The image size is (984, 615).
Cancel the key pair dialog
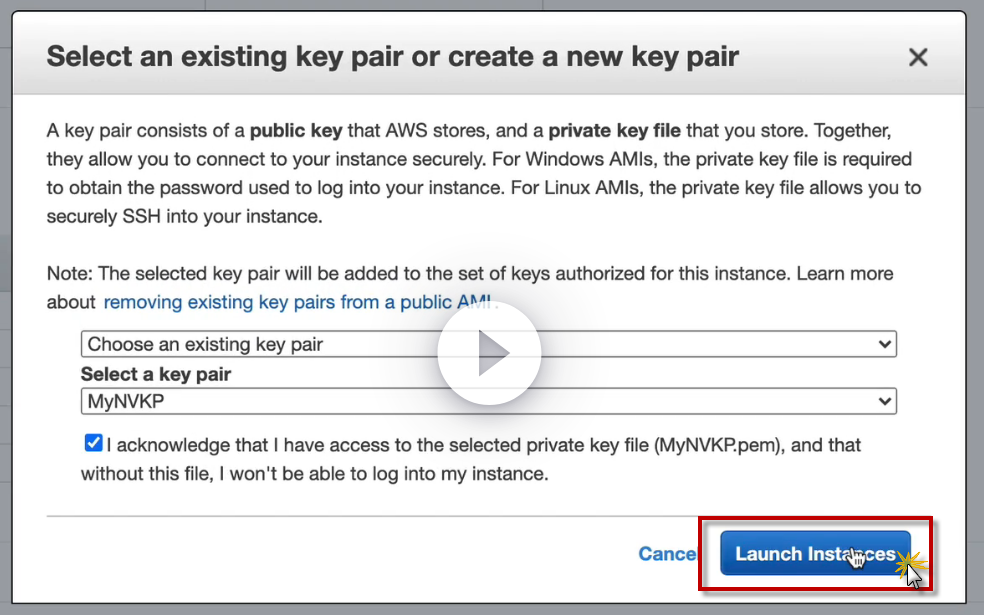[x=667, y=554]
